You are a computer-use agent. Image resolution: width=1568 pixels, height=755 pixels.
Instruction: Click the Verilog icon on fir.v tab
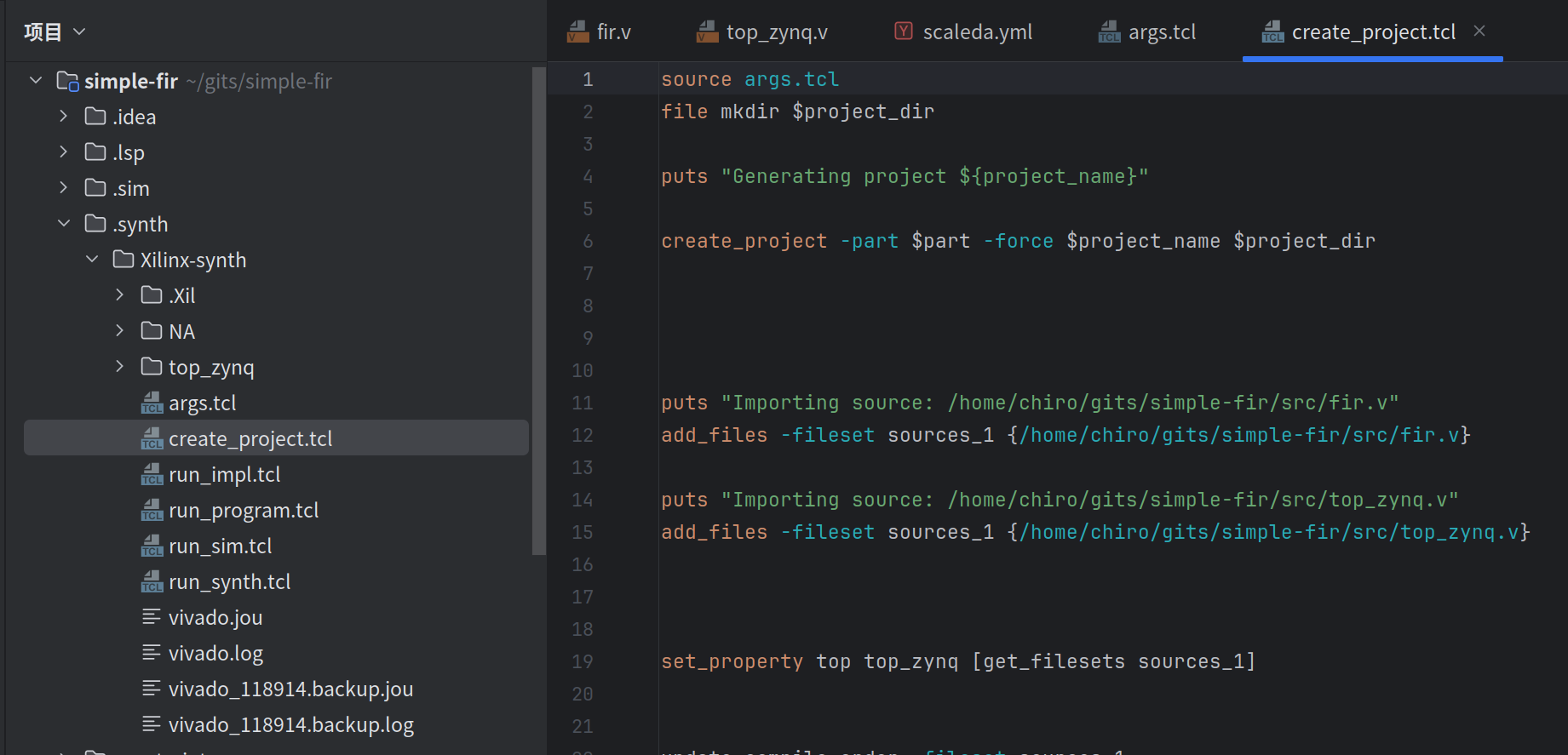point(578,31)
